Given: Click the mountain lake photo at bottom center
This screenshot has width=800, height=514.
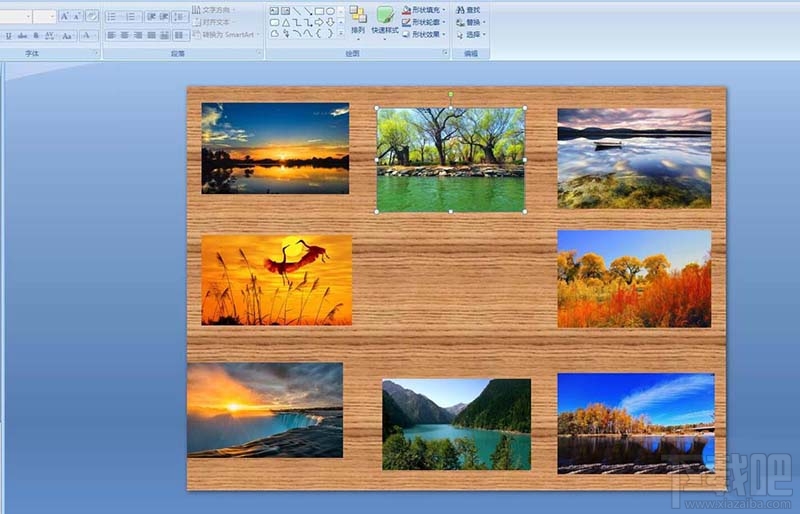Looking at the screenshot, I should tap(456, 424).
